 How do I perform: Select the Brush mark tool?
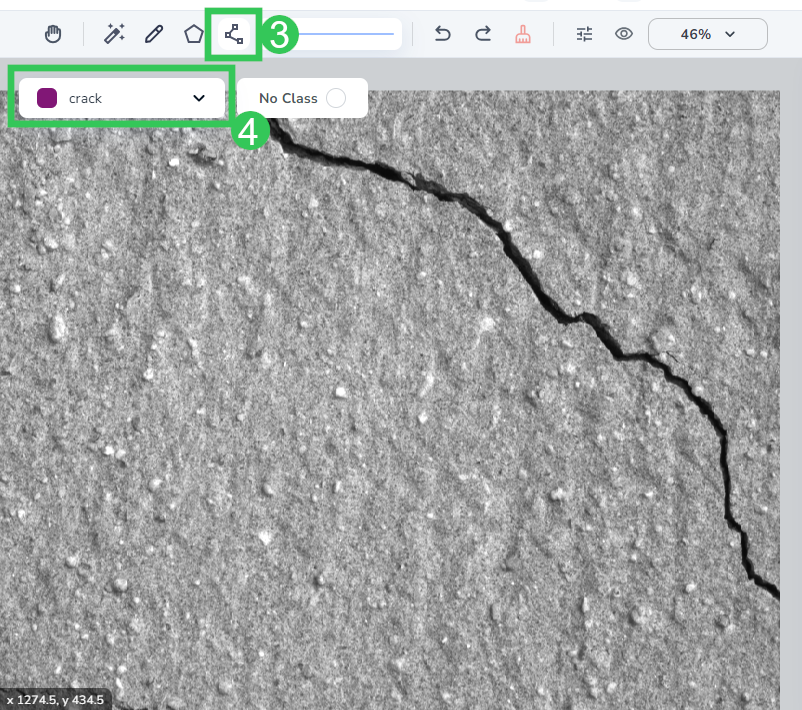[524, 33]
